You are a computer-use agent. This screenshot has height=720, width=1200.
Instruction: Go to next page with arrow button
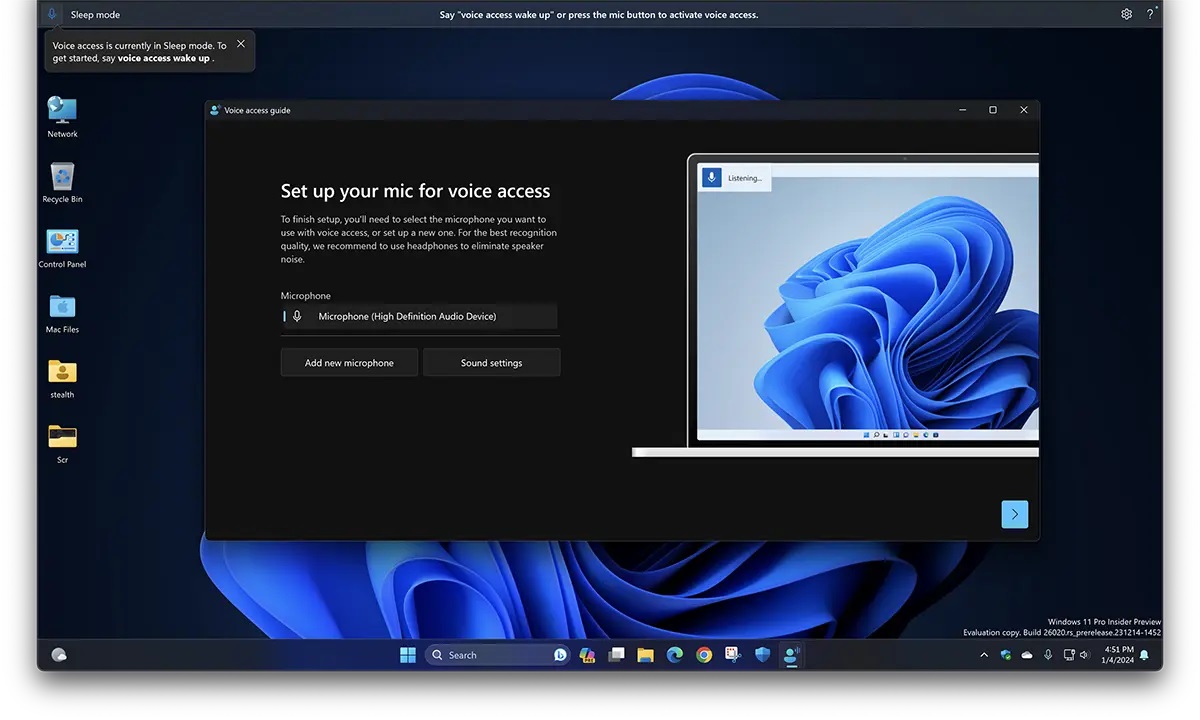1014,514
